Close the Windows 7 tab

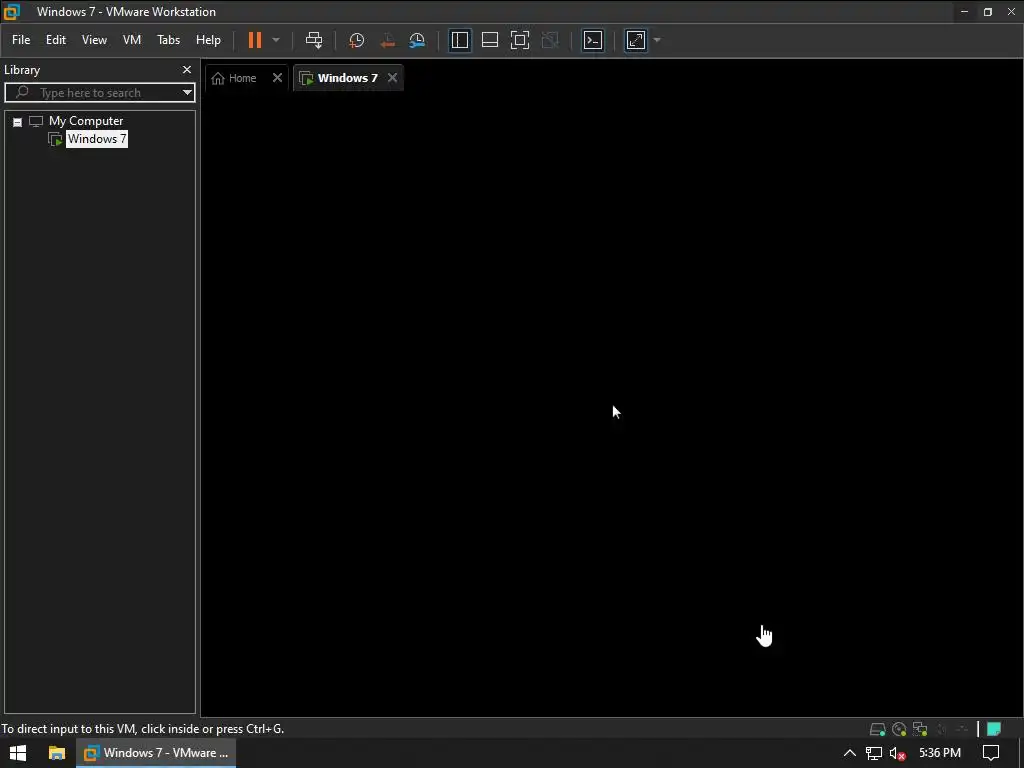click(392, 78)
